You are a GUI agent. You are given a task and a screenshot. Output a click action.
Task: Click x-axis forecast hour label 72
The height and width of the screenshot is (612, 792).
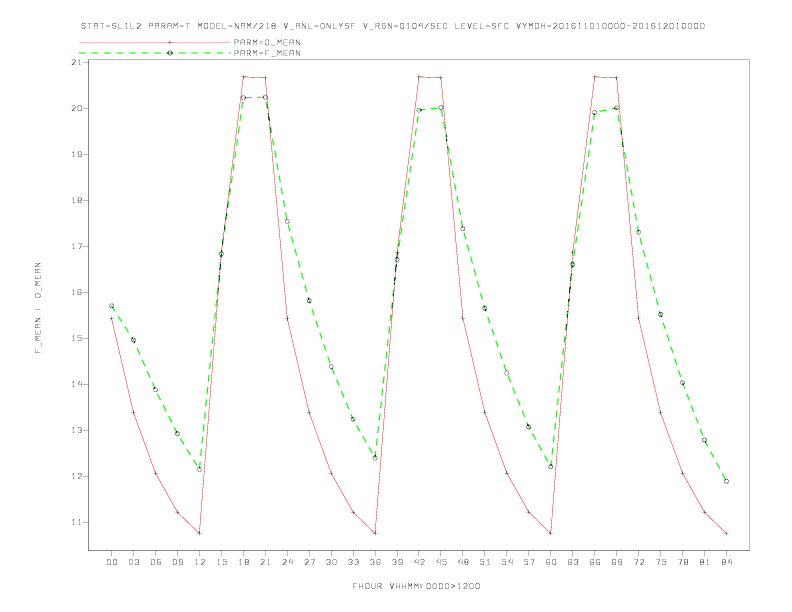(x=638, y=562)
